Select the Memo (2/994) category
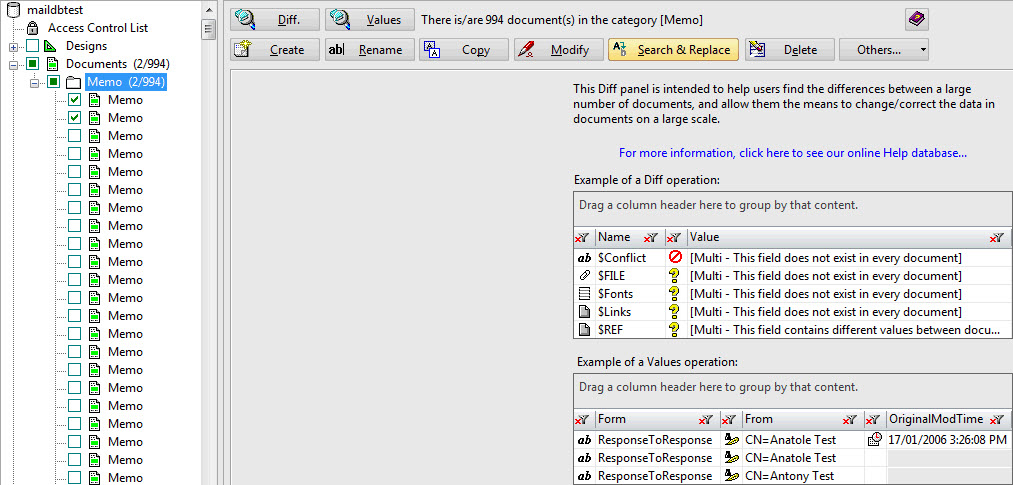The width and height of the screenshot is (1013, 485). tap(126, 82)
